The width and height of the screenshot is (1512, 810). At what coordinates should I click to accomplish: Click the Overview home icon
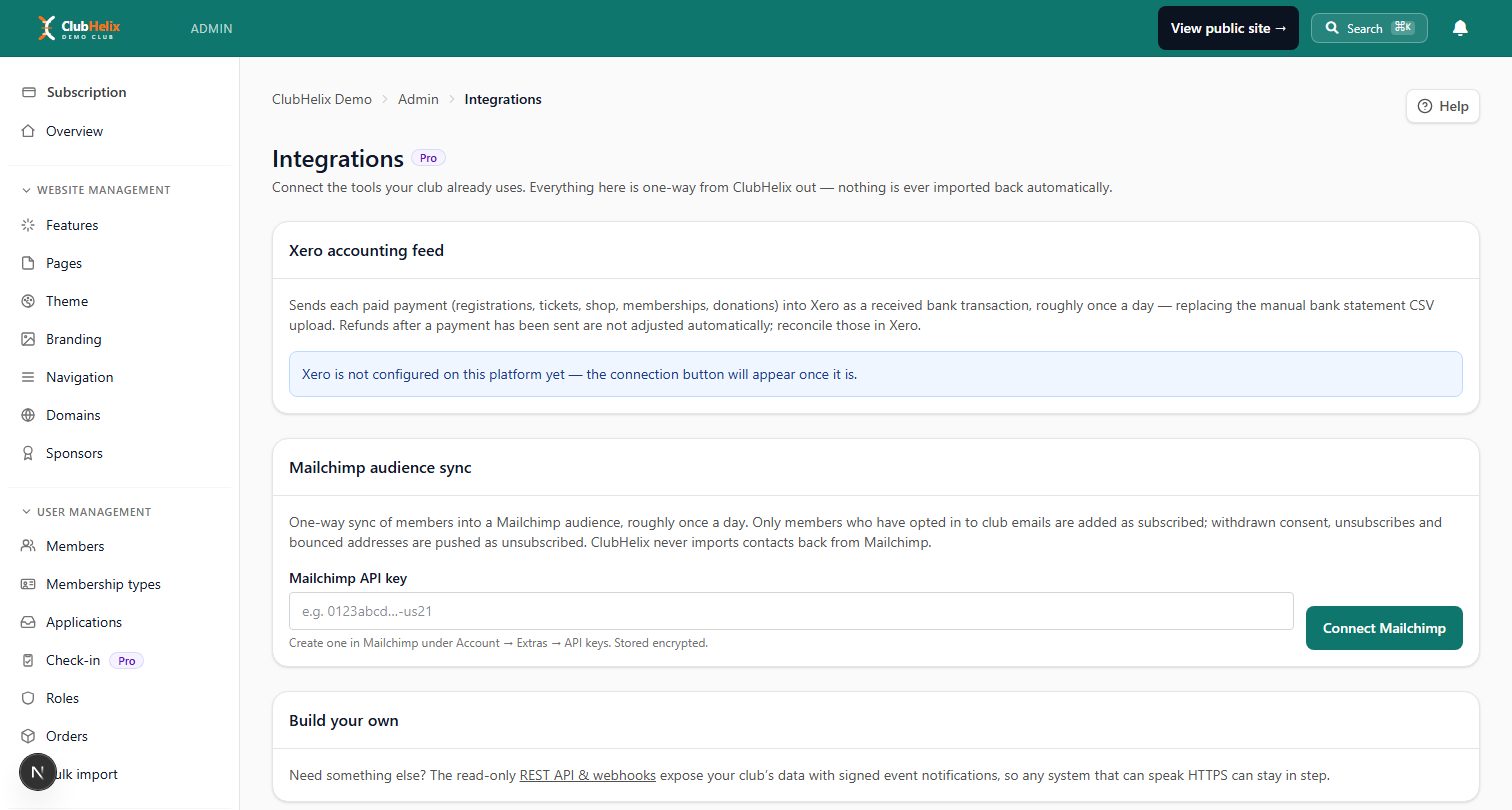point(28,131)
